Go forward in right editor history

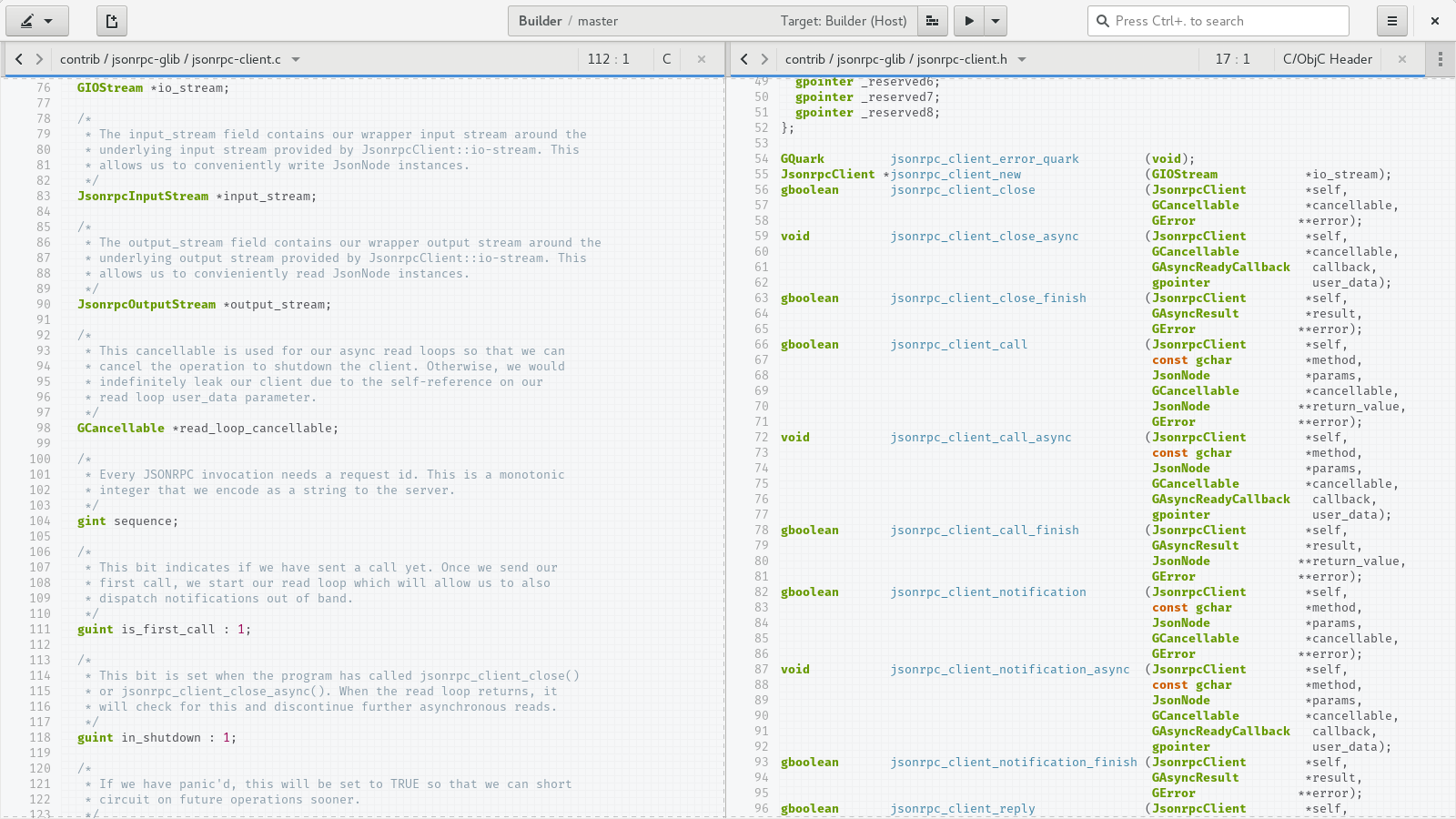(764, 59)
